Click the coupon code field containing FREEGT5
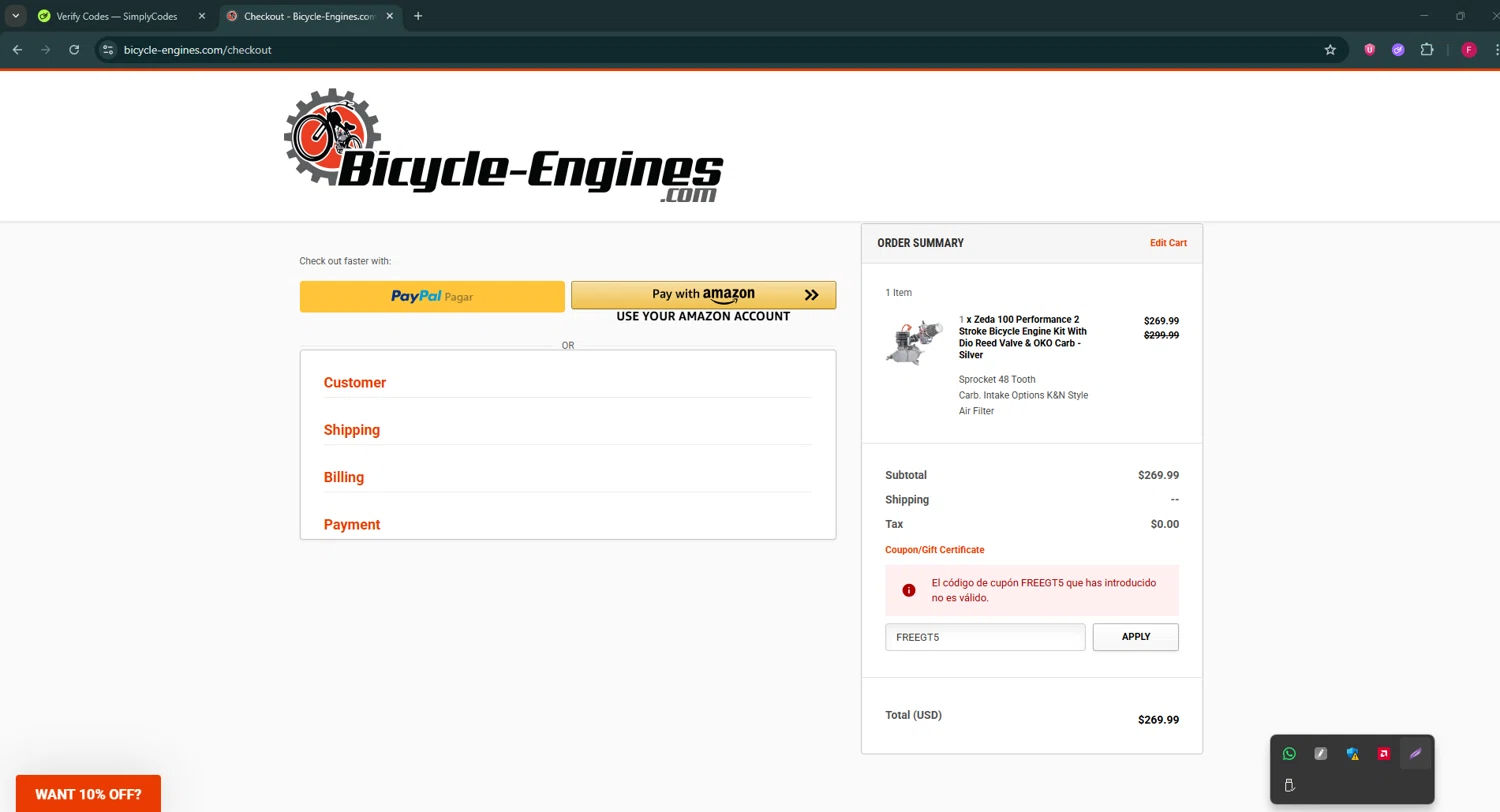 click(985, 637)
